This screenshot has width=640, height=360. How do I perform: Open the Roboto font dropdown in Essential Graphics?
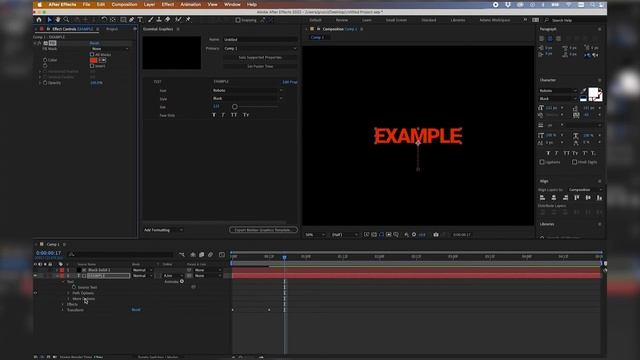coord(247,90)
